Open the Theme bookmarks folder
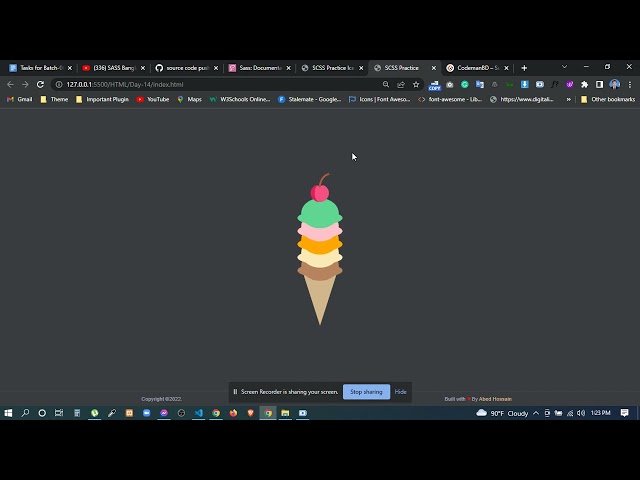Image resolution: width=640 pixels, height=480 pixels. (x=54, y=99)
